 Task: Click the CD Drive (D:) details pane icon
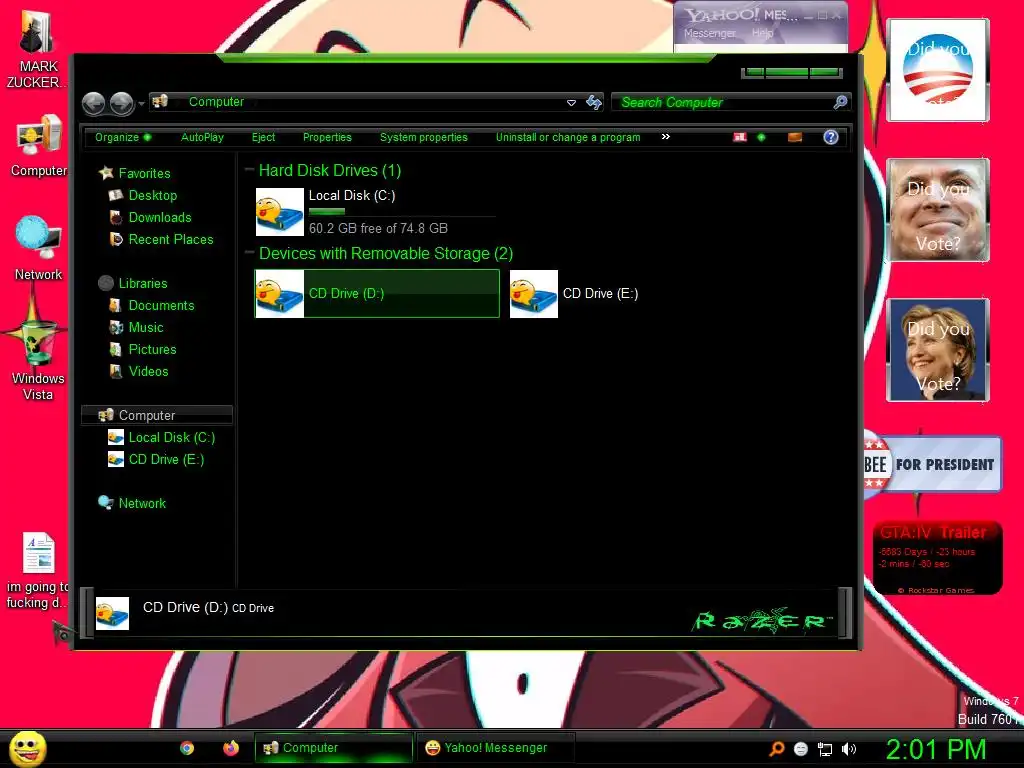[x=112, y=613]
